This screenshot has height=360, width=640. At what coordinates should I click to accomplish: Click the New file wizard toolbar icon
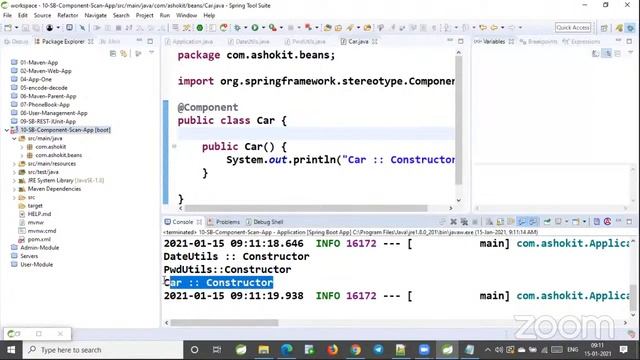click(8, 28)
